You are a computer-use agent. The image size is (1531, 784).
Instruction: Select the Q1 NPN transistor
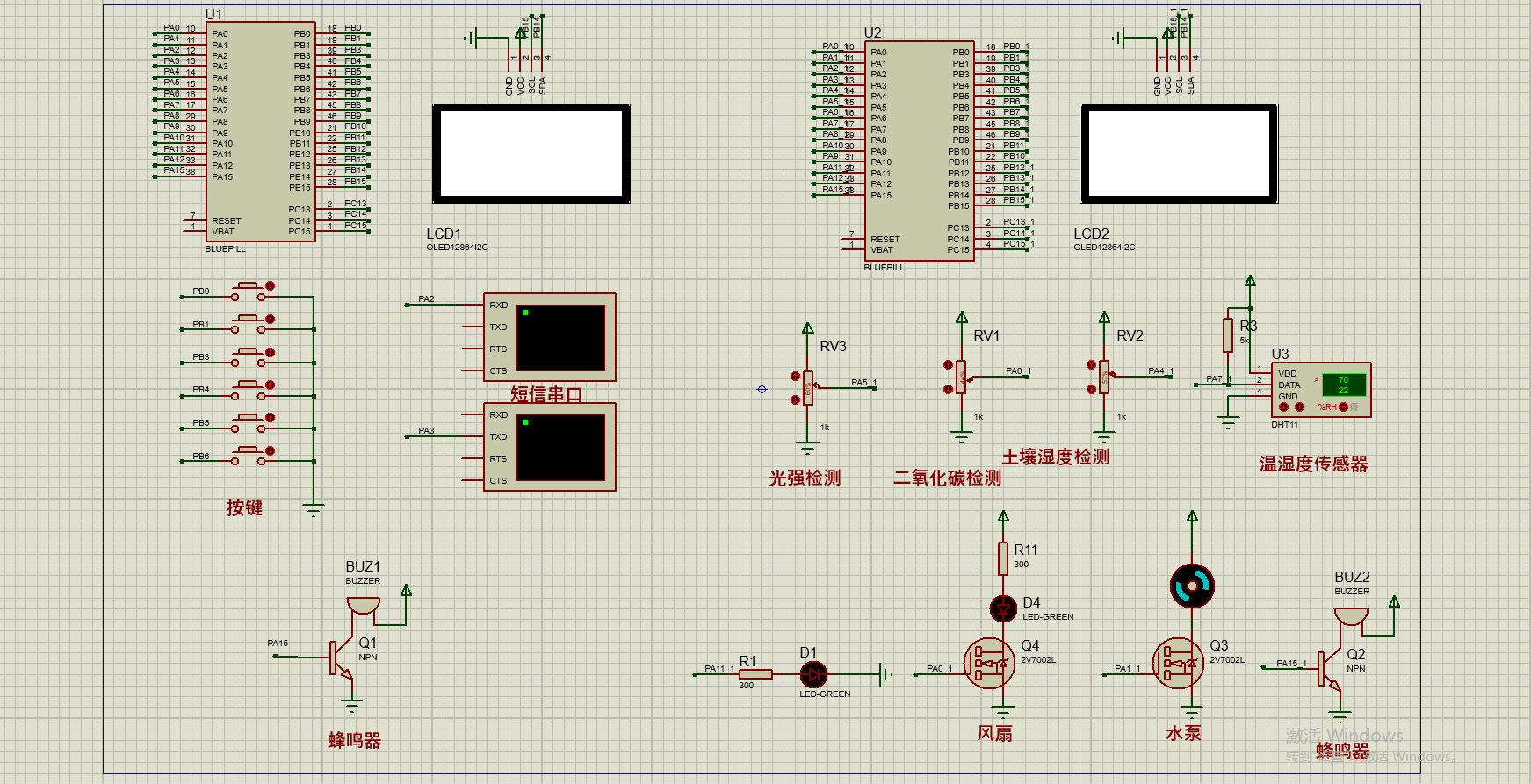(x=340, y=658)
